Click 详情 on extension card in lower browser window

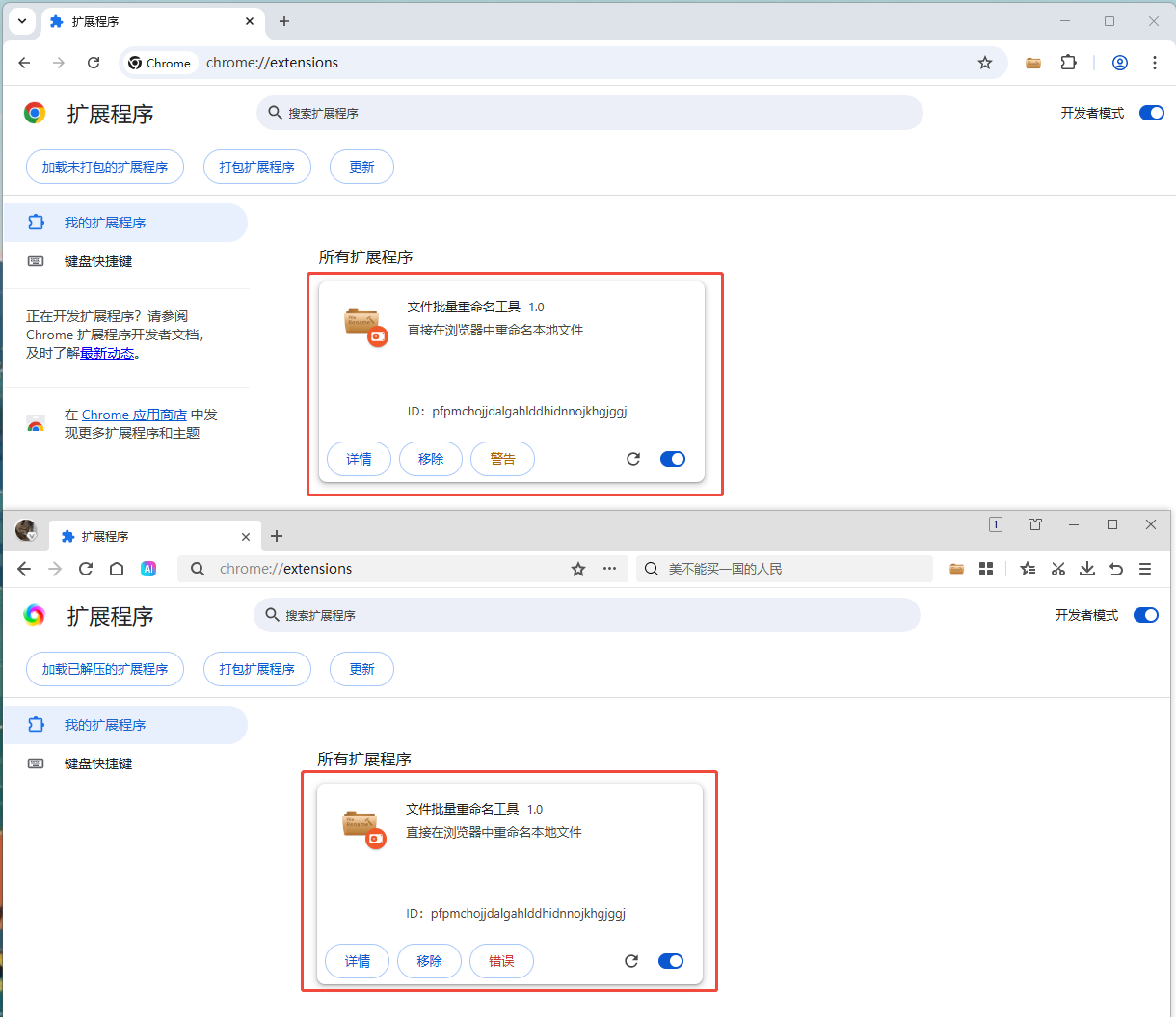(357, 961)
